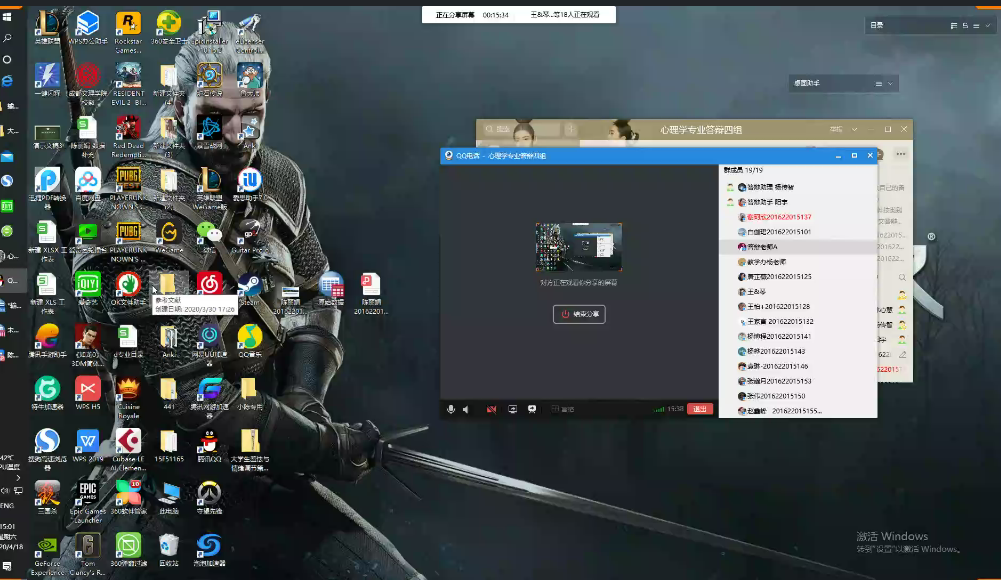
Task: Mute the microphone in QQ call
Action: pos(451,409)
